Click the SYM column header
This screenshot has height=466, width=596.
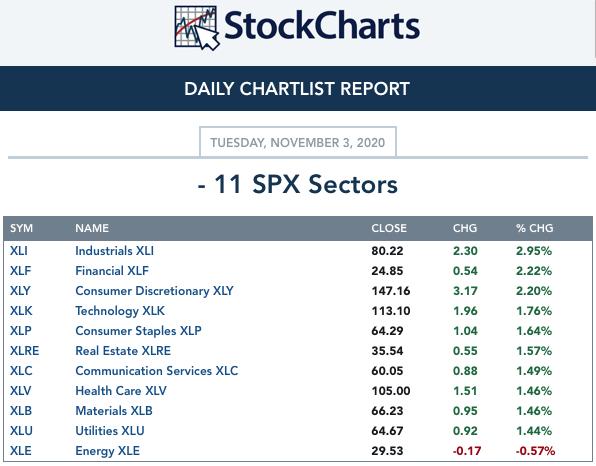(21, 228)
